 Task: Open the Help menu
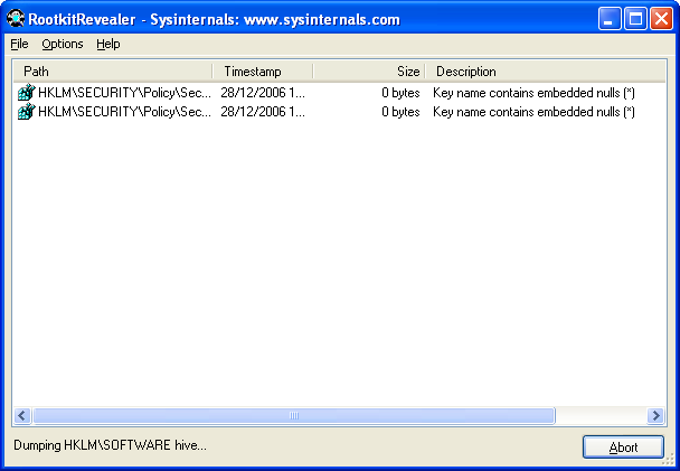coord(108,44)
